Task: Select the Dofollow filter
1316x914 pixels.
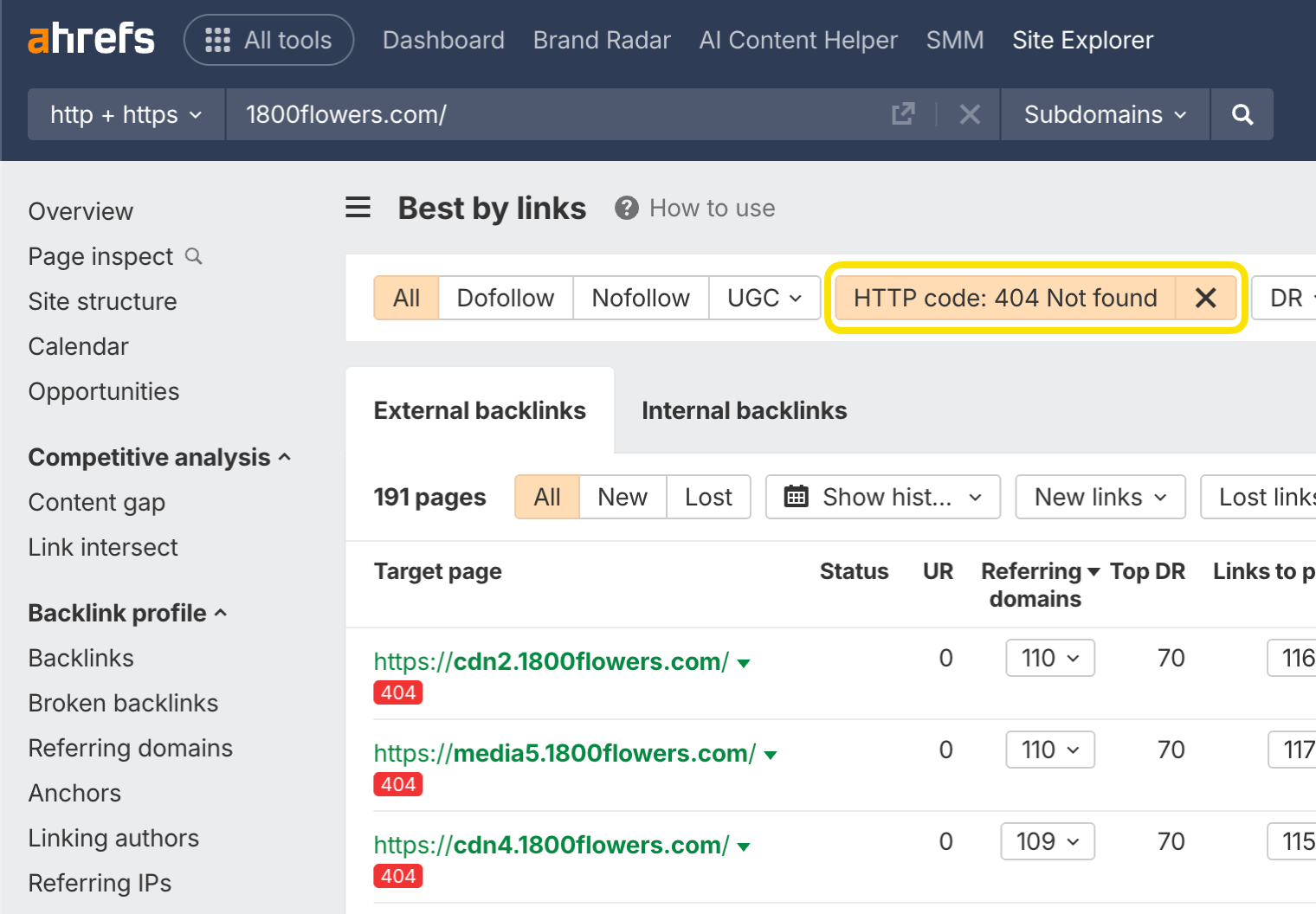Action: 506,298
